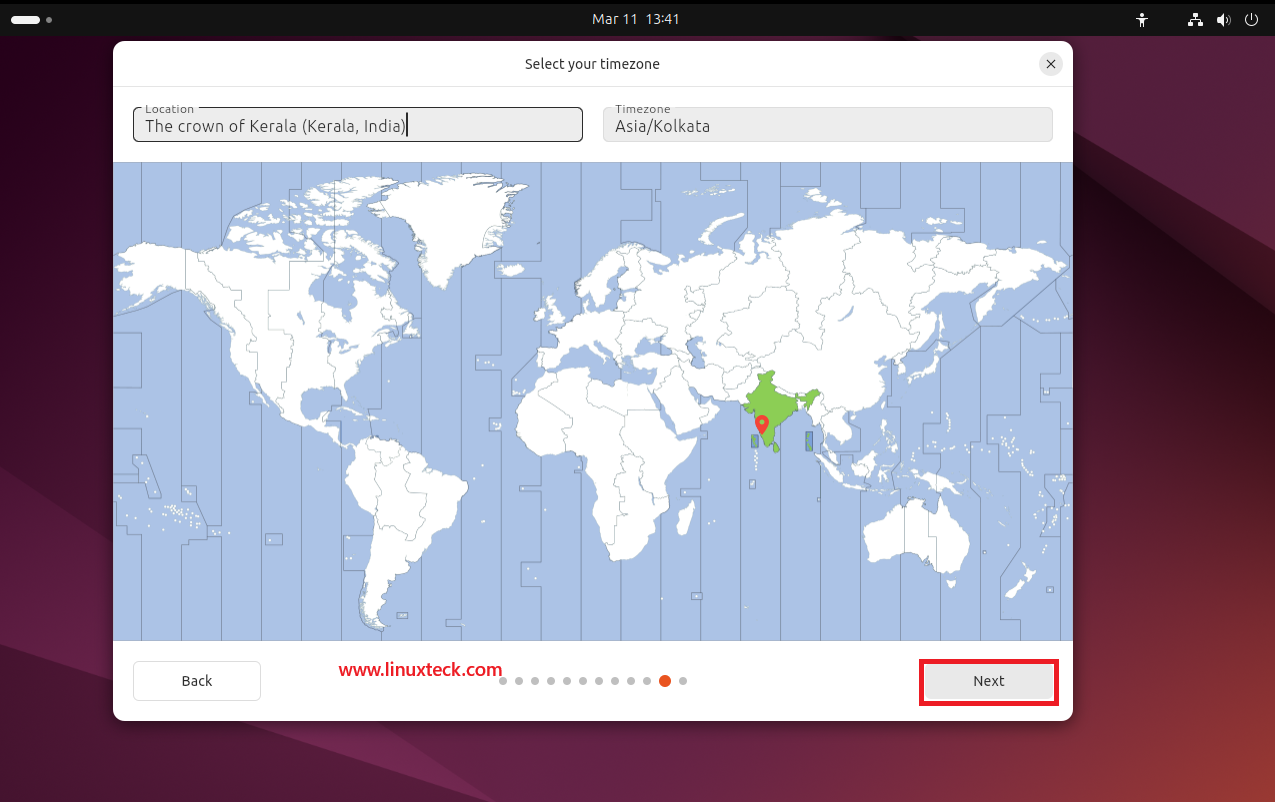Close the timezone dialog with the X icon
This screenshot has width=1275, height=802.
coord(1050,63)
